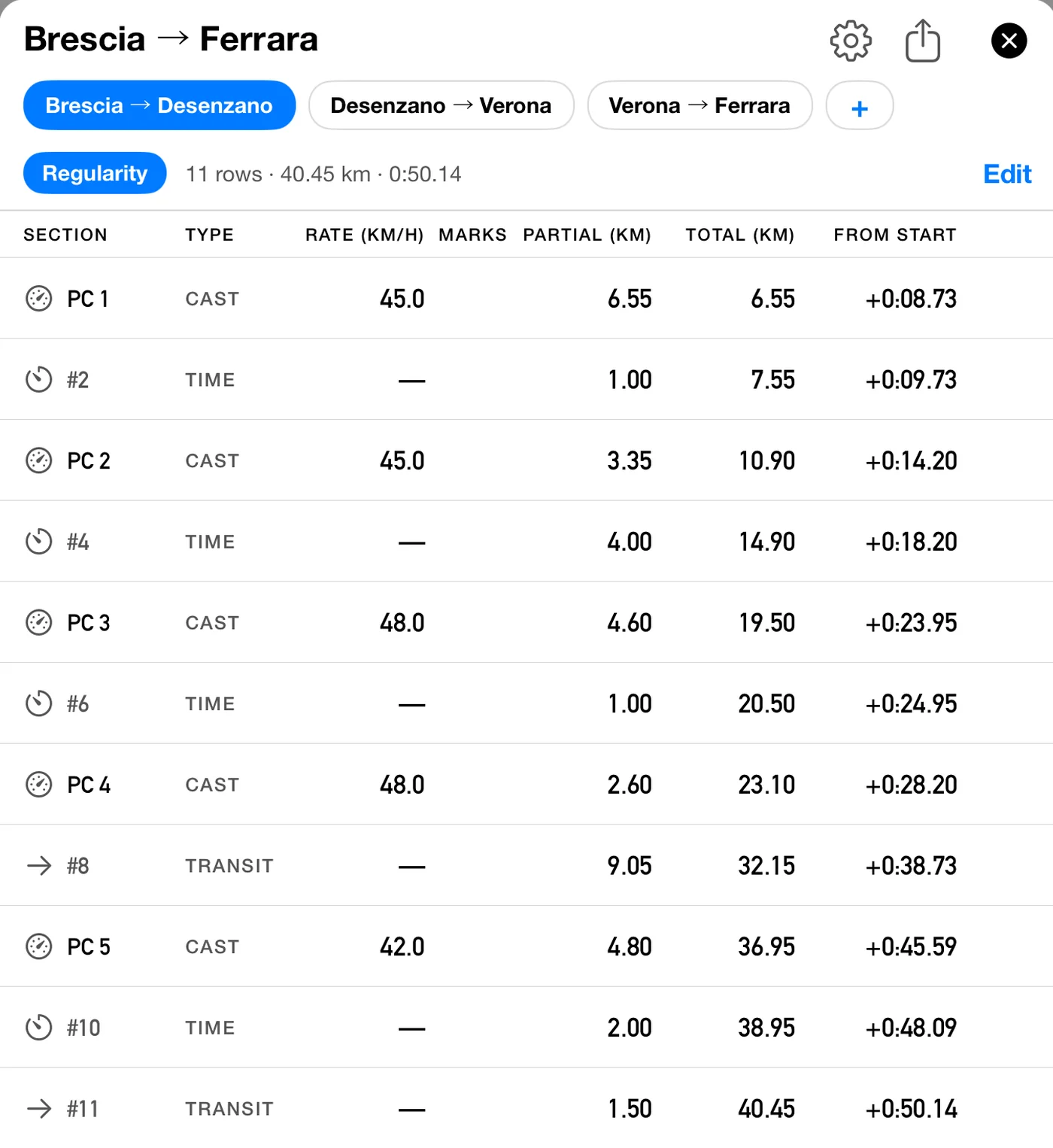Click the +0:48.09 time in row #10
The height and width of the screenshot is (1148, 1053).
point(912,1028)
